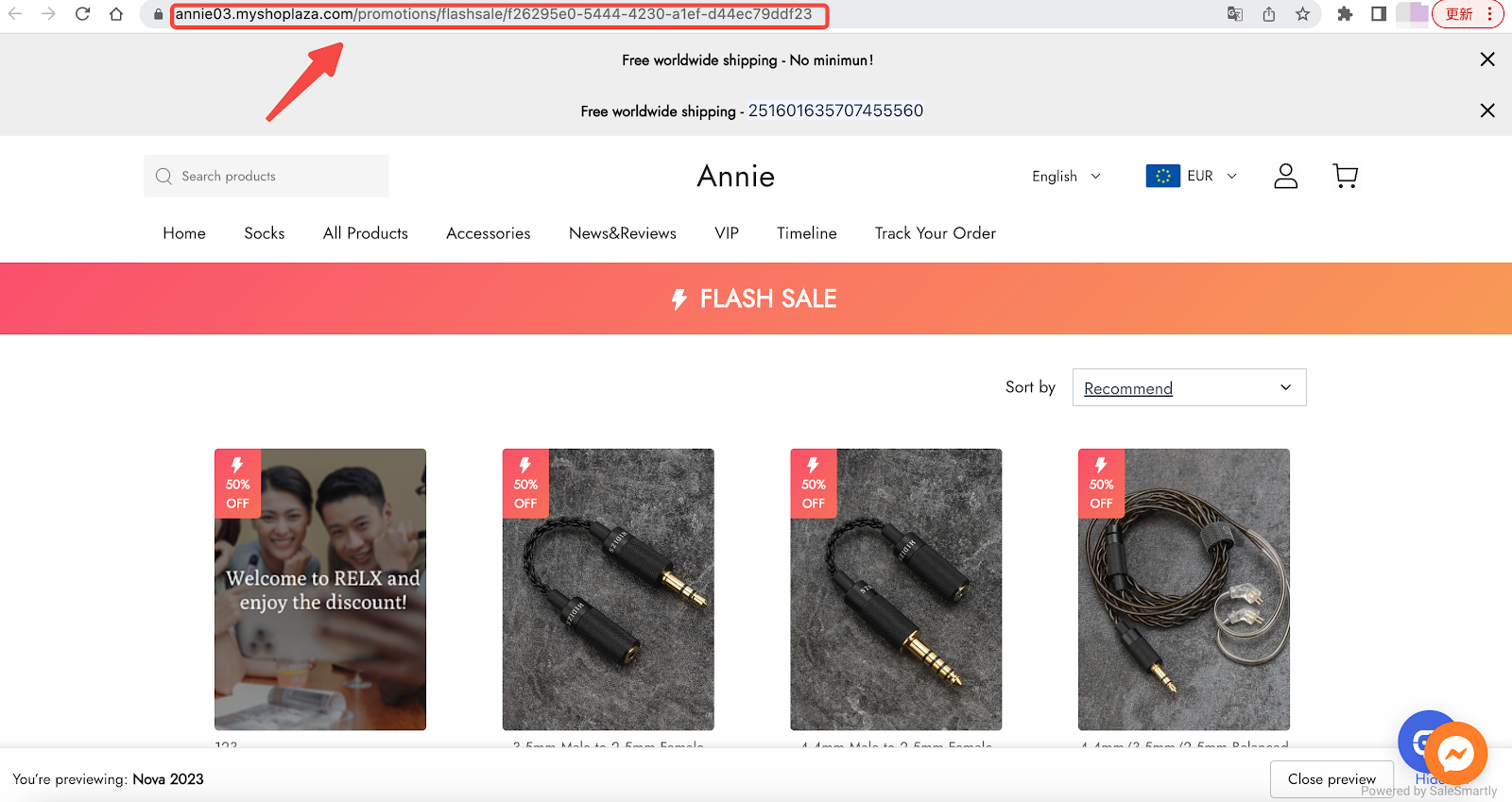This screenshot has height=802, width=1512.
Task: Go to the Socks menu item
Action: coord(264,233)
